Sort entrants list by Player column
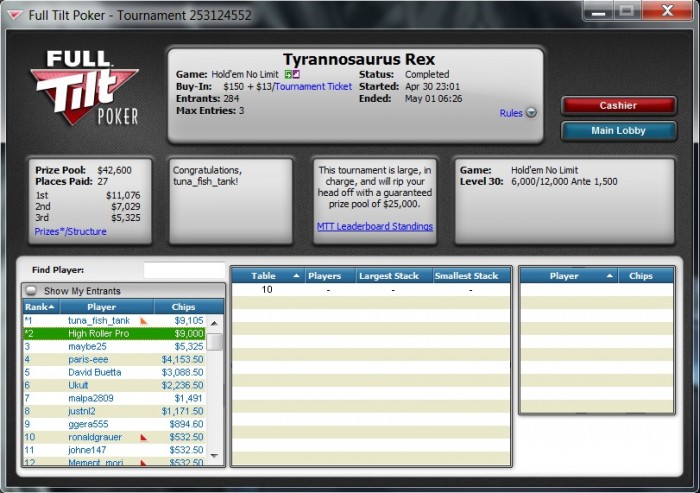This screenshot has height=493, width=700. (x=107, y=307)
